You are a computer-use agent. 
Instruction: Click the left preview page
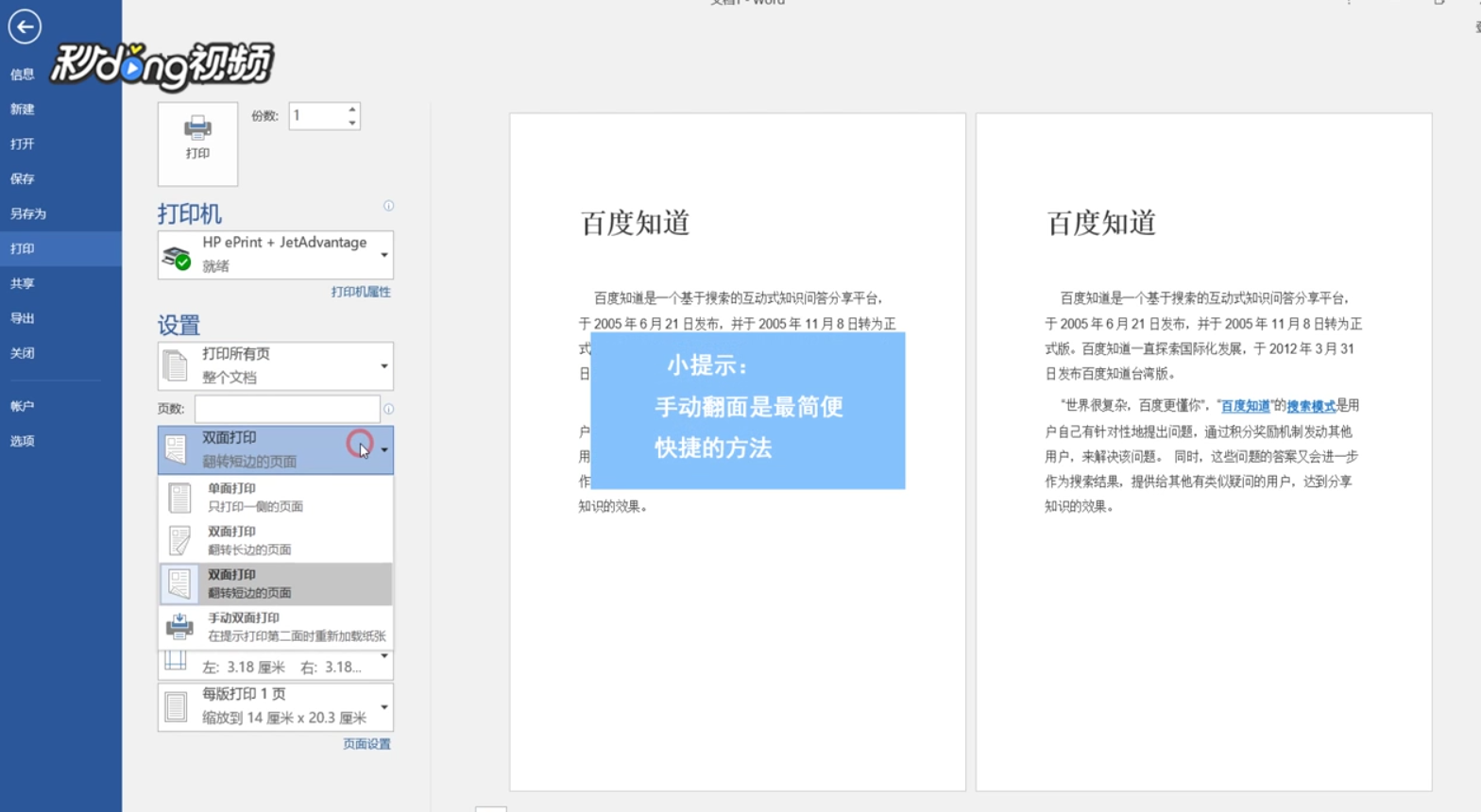click(738, 452)
